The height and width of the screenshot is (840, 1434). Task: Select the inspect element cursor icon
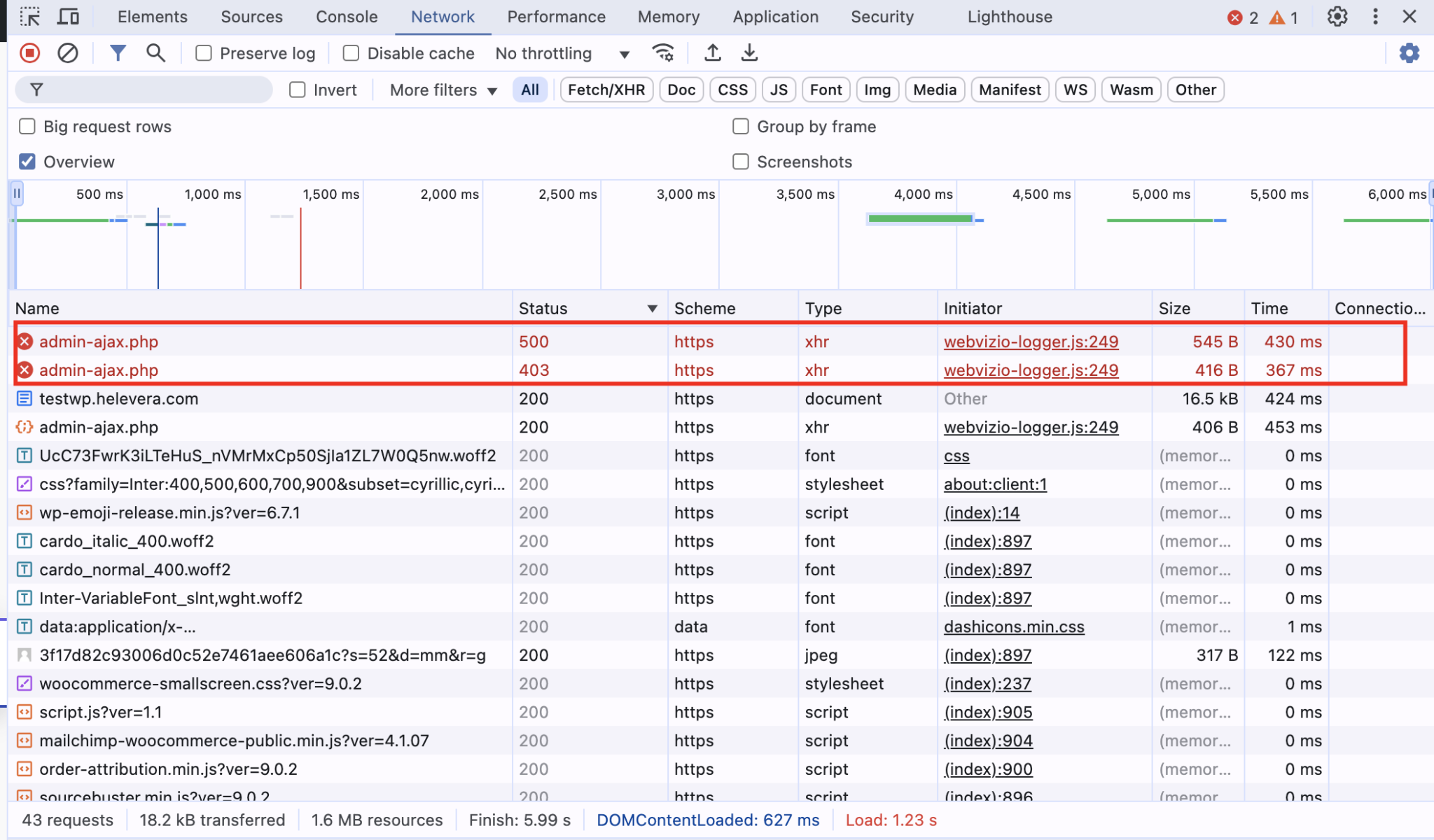29,16
